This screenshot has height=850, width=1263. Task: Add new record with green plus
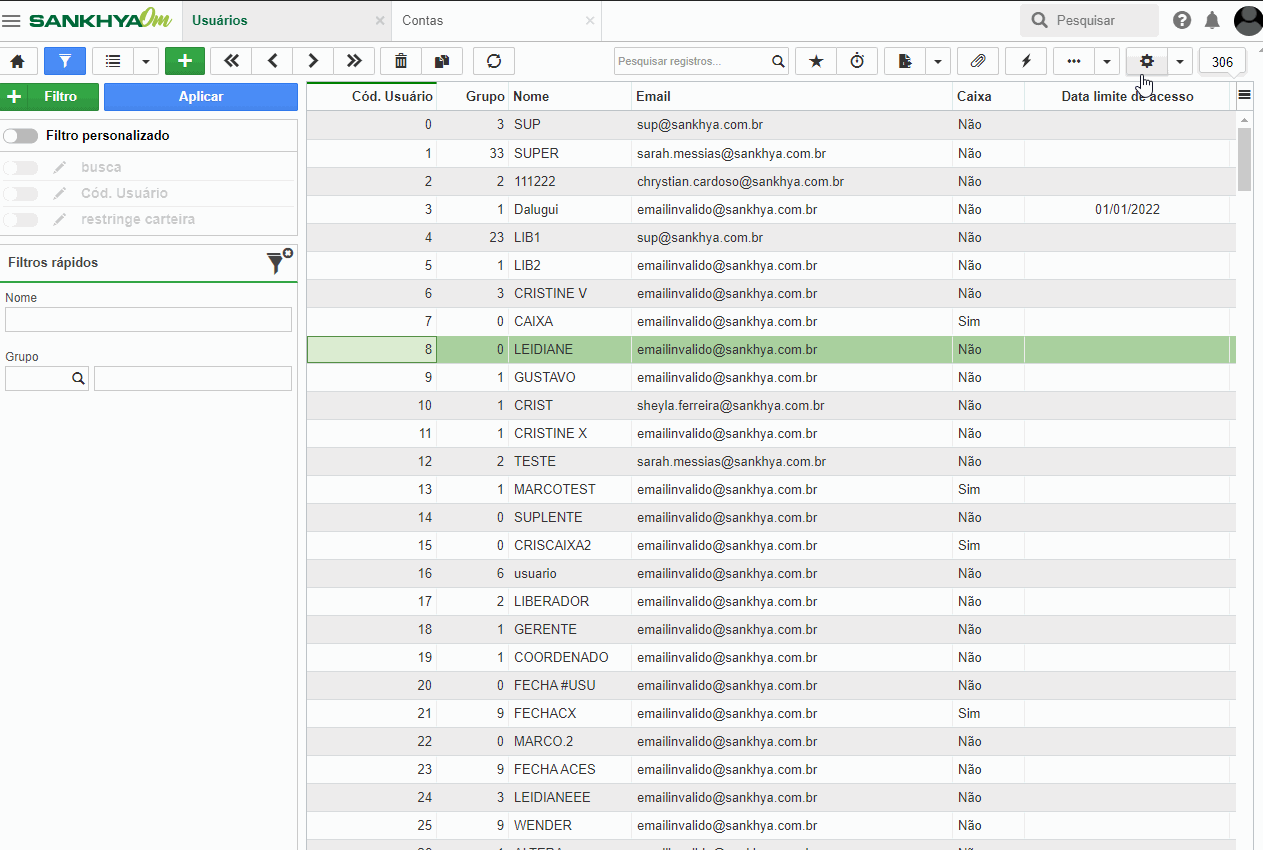click(185, 61)
